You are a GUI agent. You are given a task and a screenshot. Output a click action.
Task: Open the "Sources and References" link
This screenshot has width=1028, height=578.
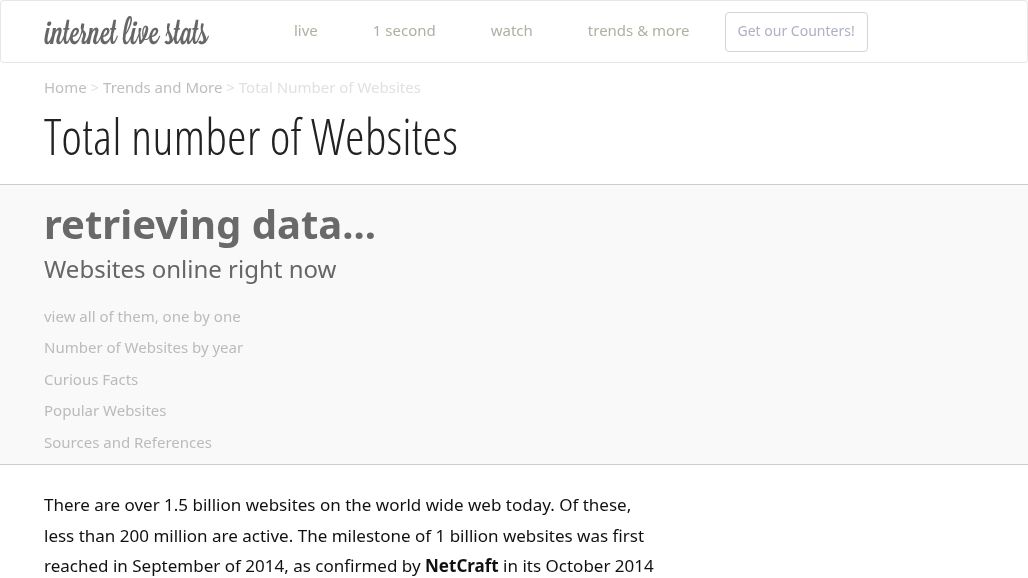point(127,442)
